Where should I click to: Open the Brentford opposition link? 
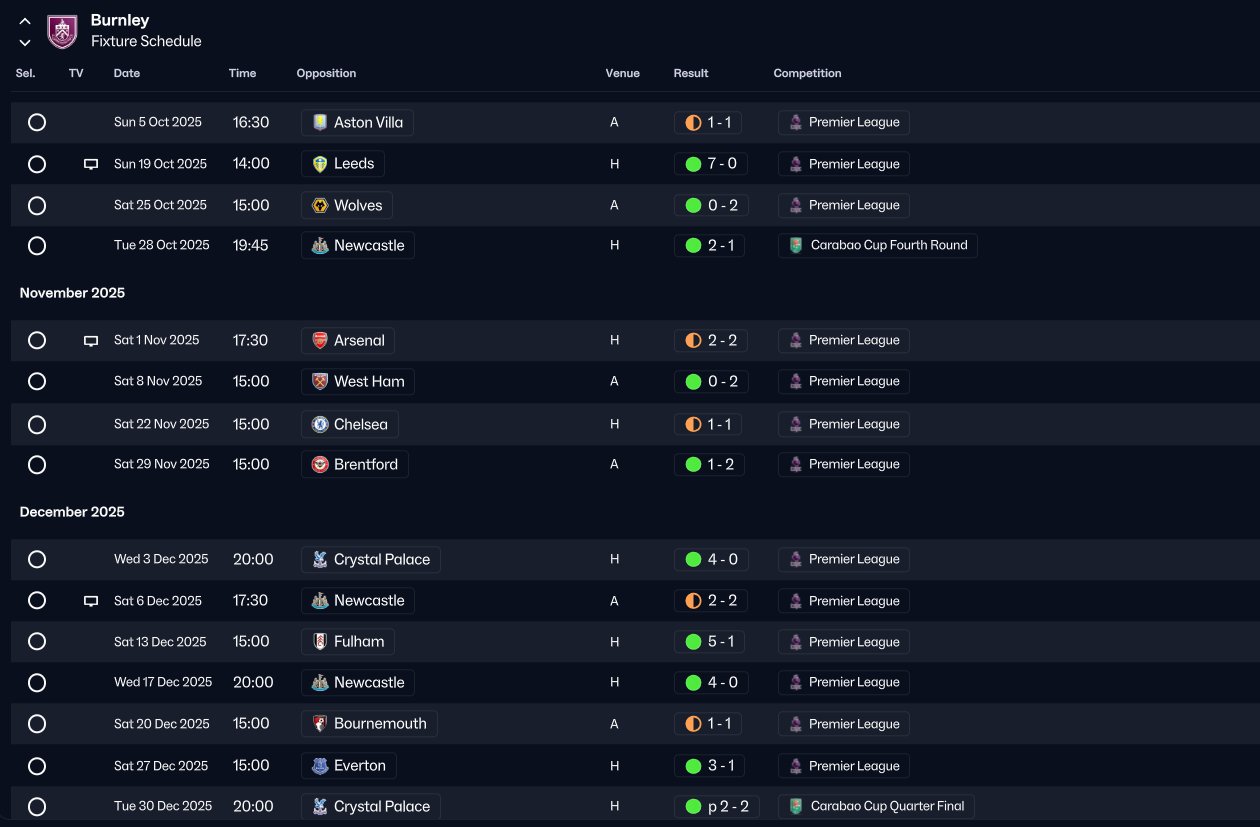click(x=355, y=464)
